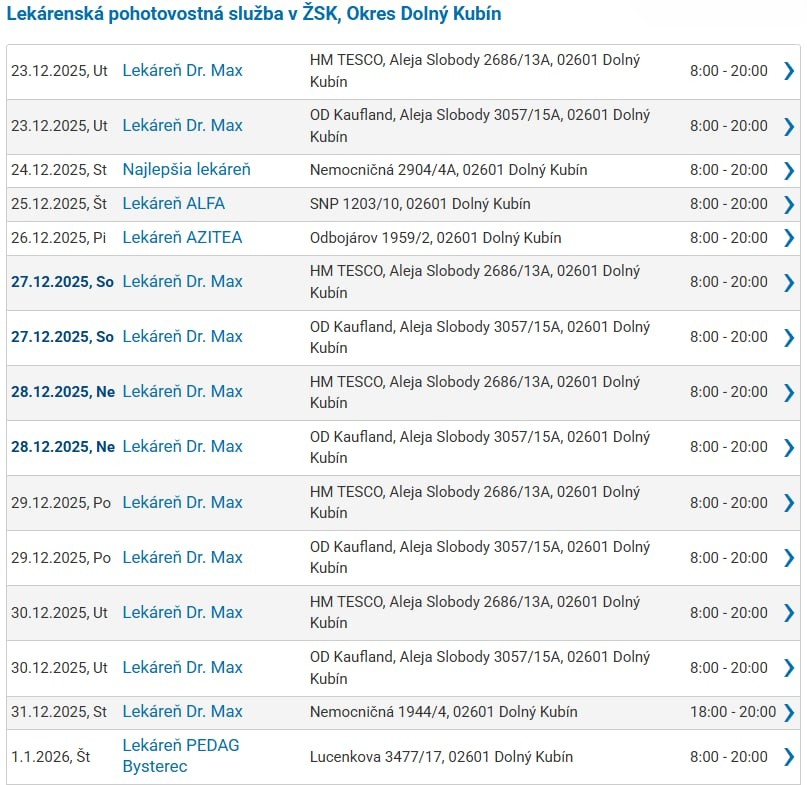Click the chevron arrow in the Lekáreň ALFA row
807x785 pixels.
[x=788, y=204]
